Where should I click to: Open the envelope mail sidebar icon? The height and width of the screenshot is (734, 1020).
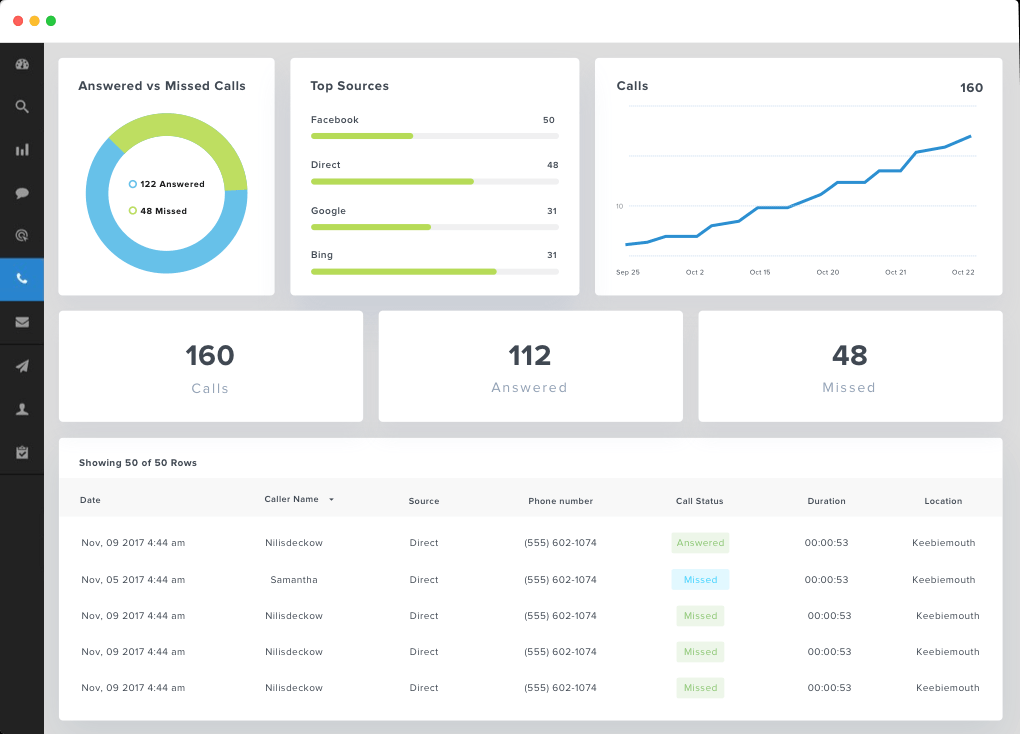pyautogui.click(x=22, y=322)
